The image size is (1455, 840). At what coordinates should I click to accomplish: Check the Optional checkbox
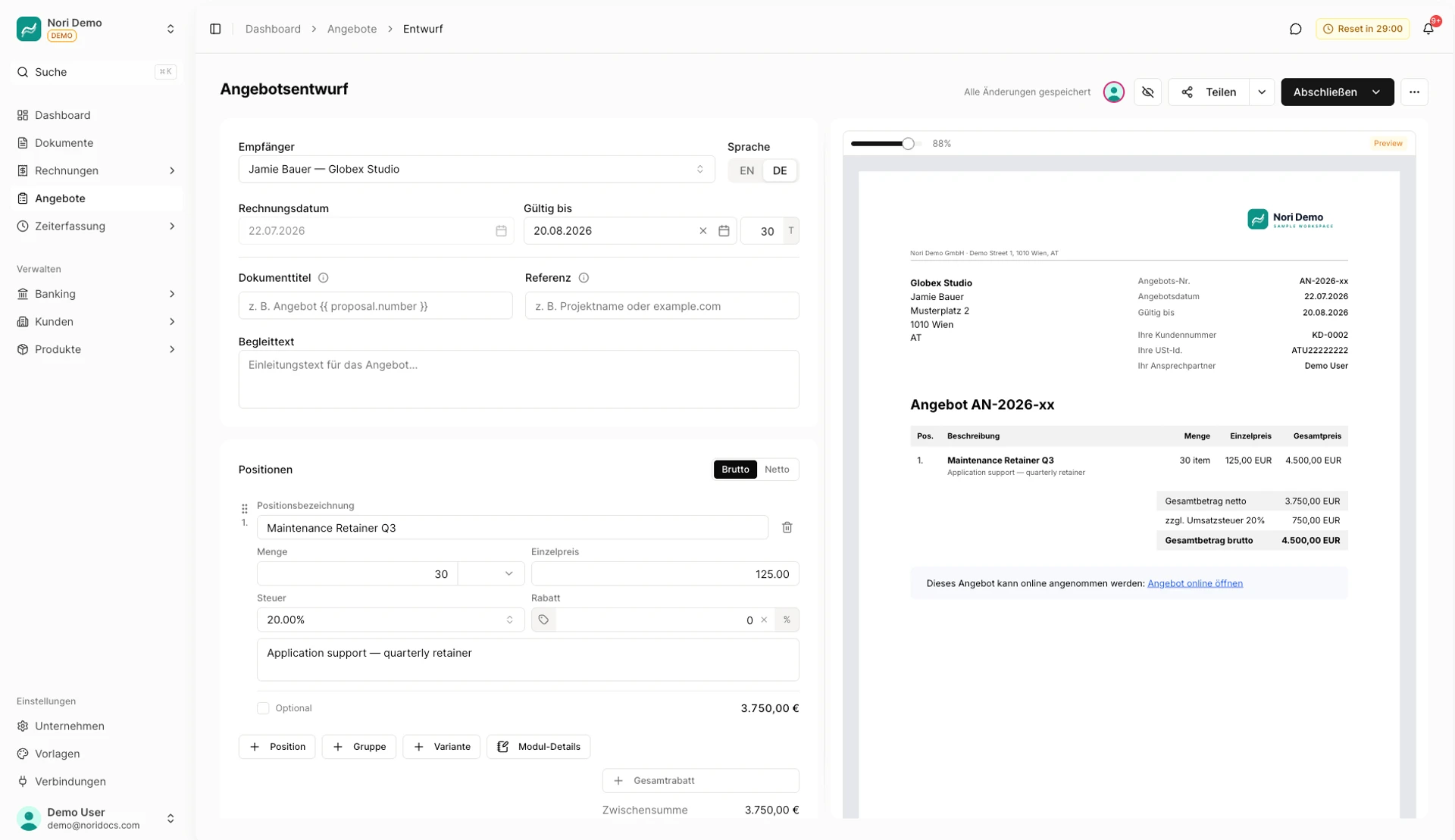[x=263, y=708]
